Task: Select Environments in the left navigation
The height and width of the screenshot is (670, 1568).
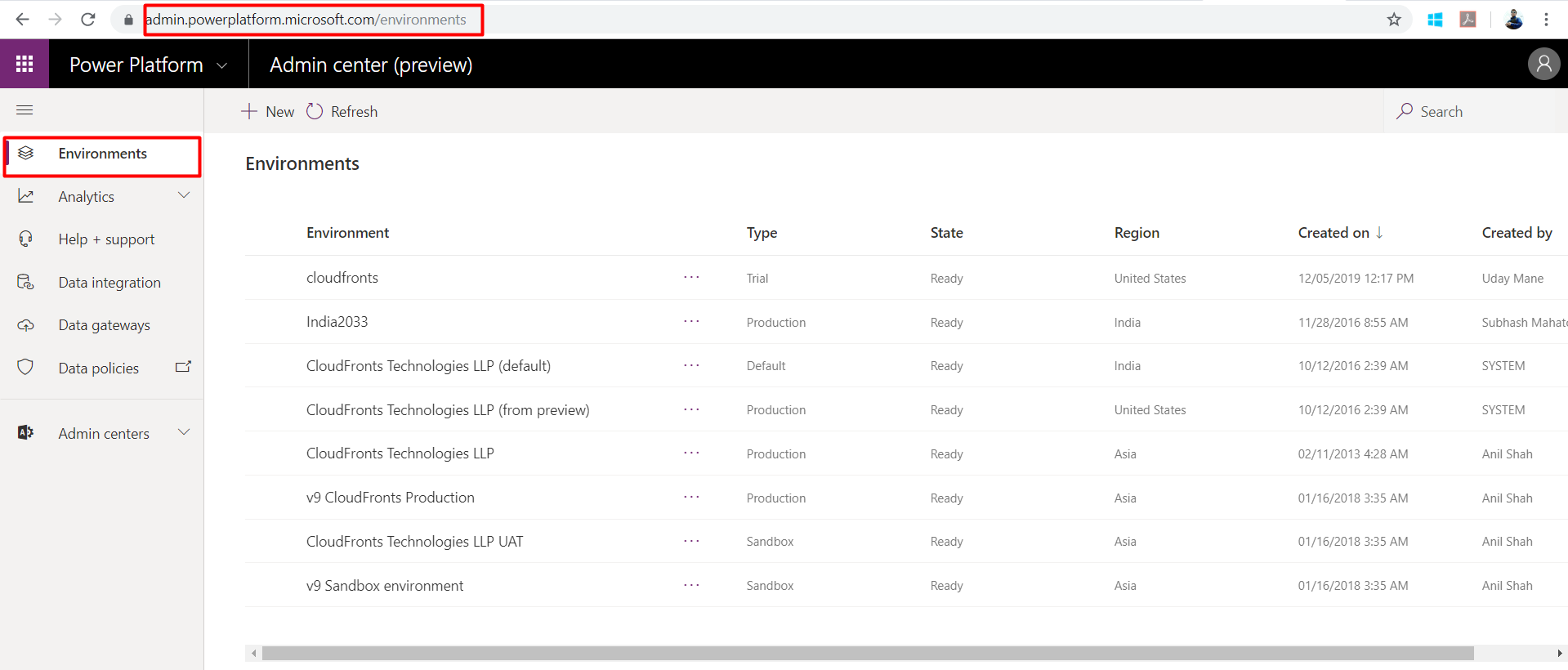Action: pyautogui.click(x=102, y=154)
